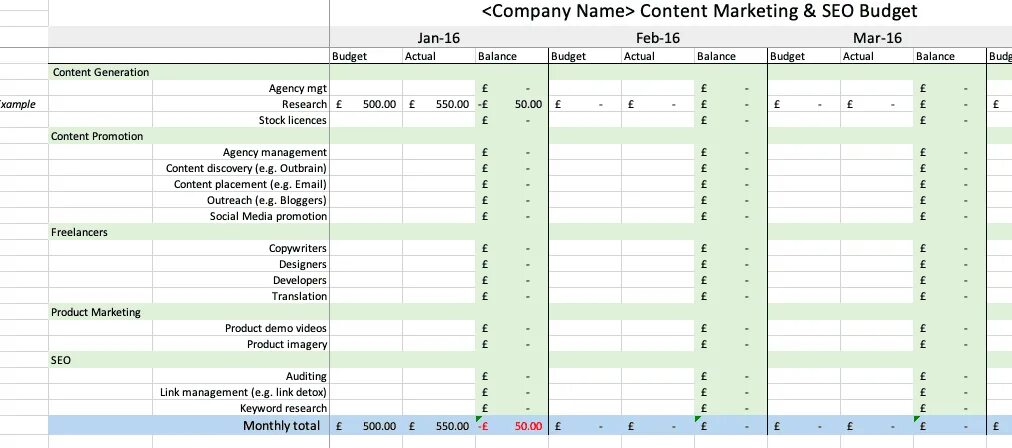Select the Auditing row label

coord(306,376)
